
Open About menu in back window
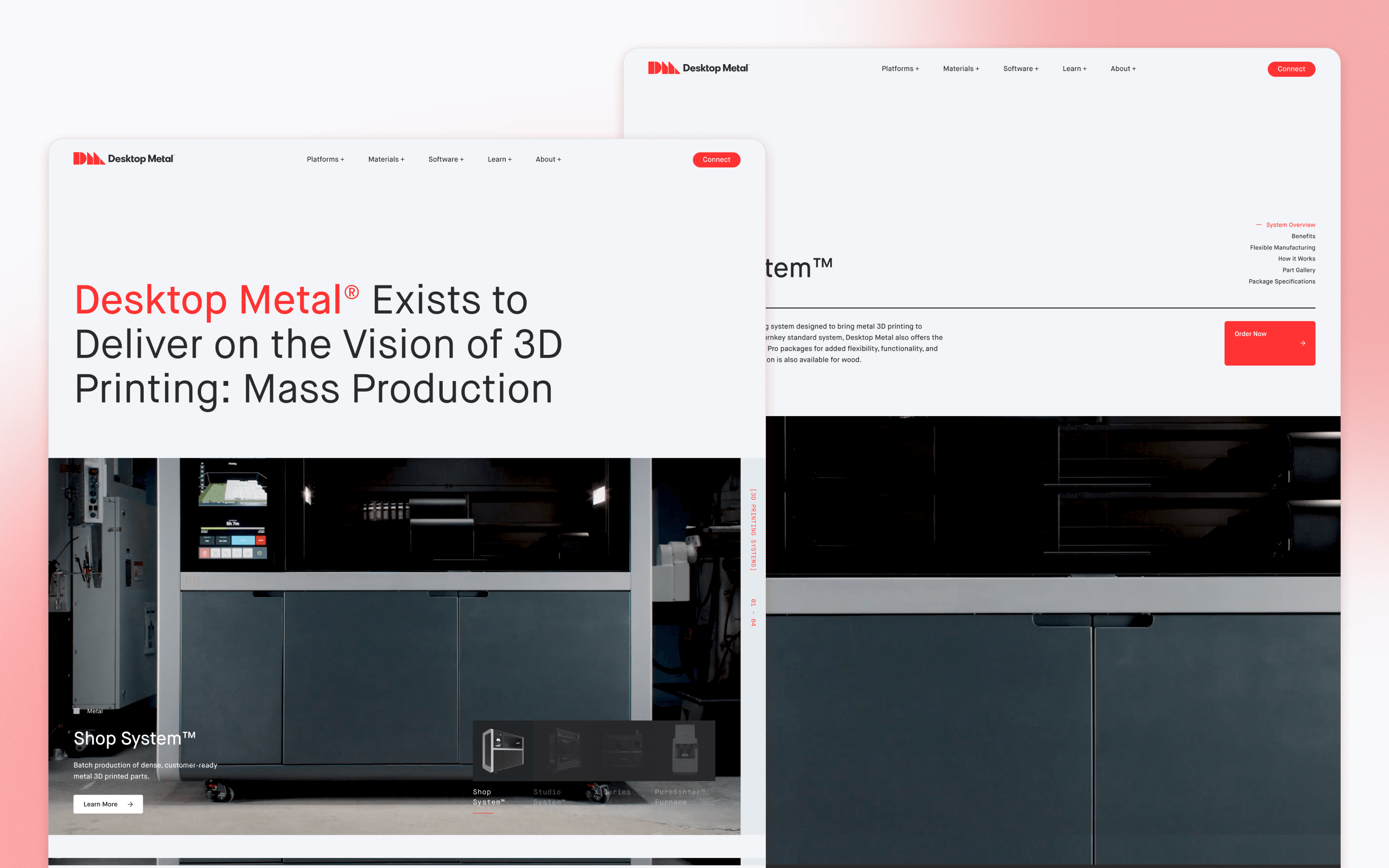pyautogui.click(x=1123, y=69)
